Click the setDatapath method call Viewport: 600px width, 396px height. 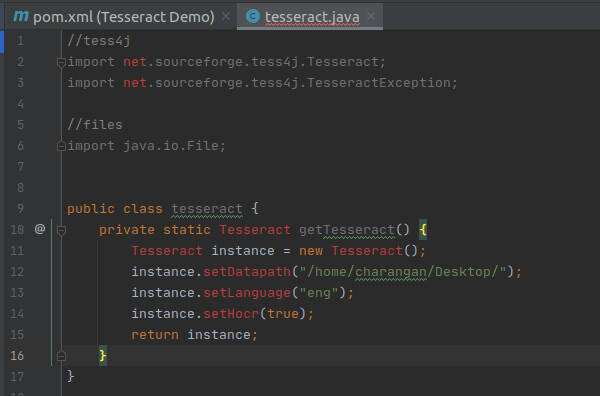pyautogui.click(x=247, y=272)
